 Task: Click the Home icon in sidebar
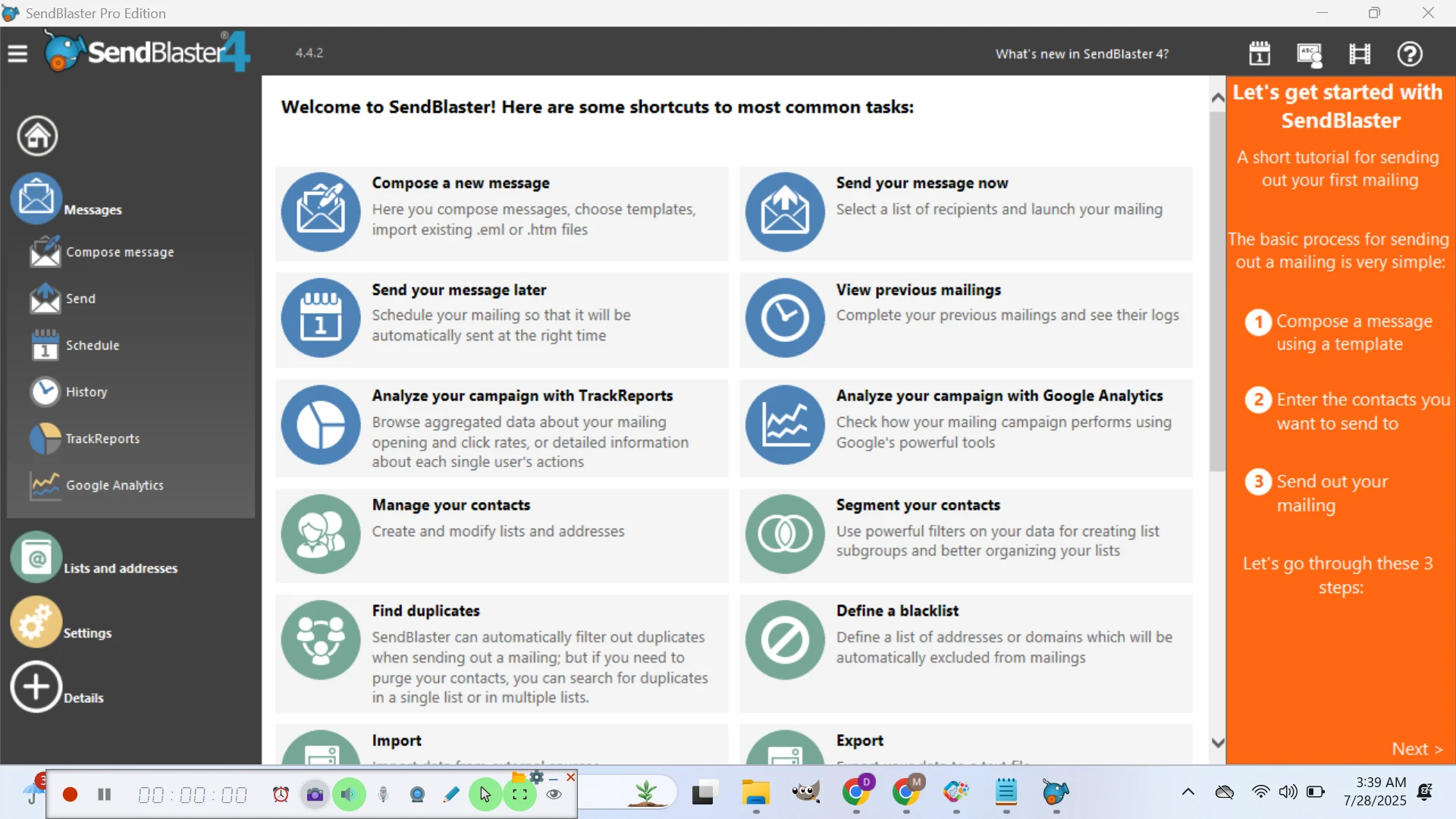click(37, 136)
